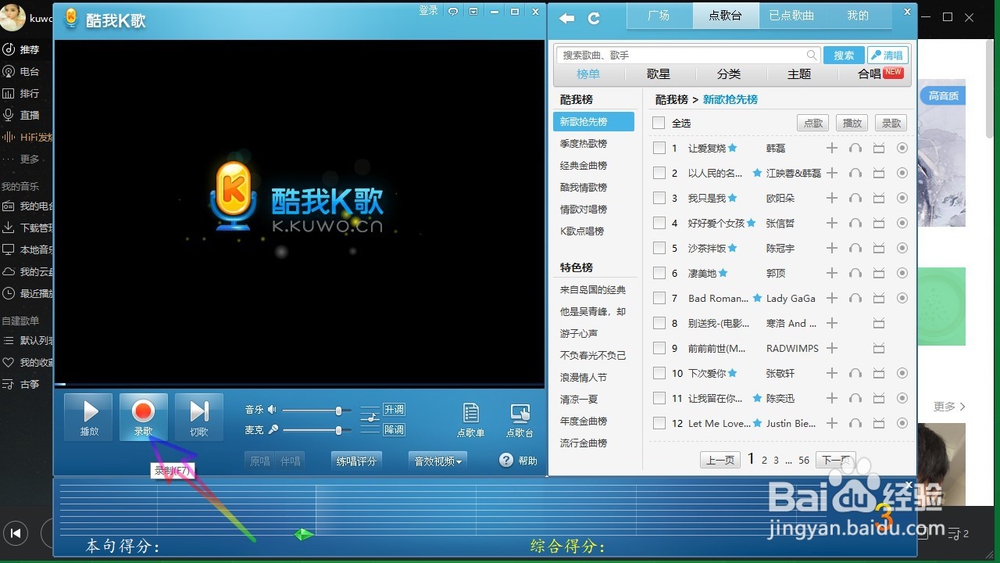Select the 分类 category tab
The image size is (1000, 563).
pyautogui.click(x=728, y=74)
